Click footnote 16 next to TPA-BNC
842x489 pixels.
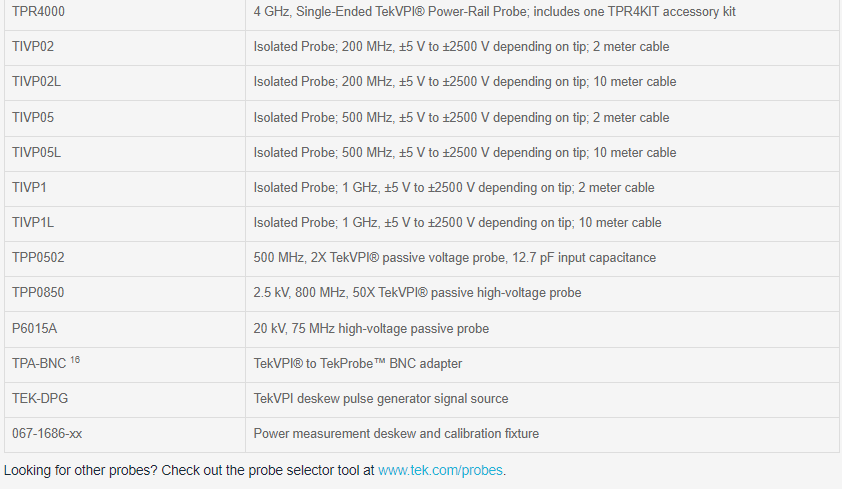coord(74,359)
